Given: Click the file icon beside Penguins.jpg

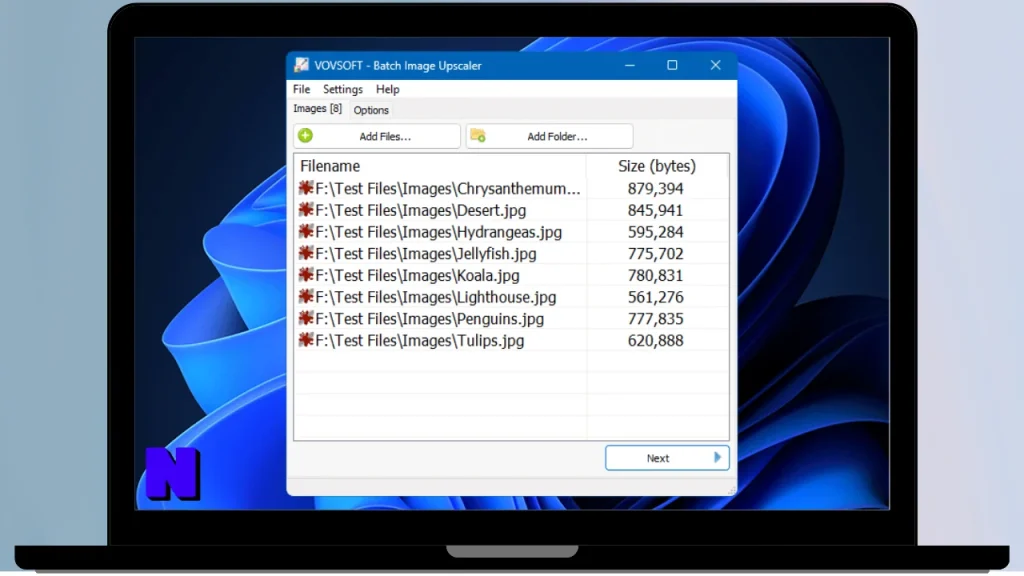Looking at the screenshot, I should (306, 318).
